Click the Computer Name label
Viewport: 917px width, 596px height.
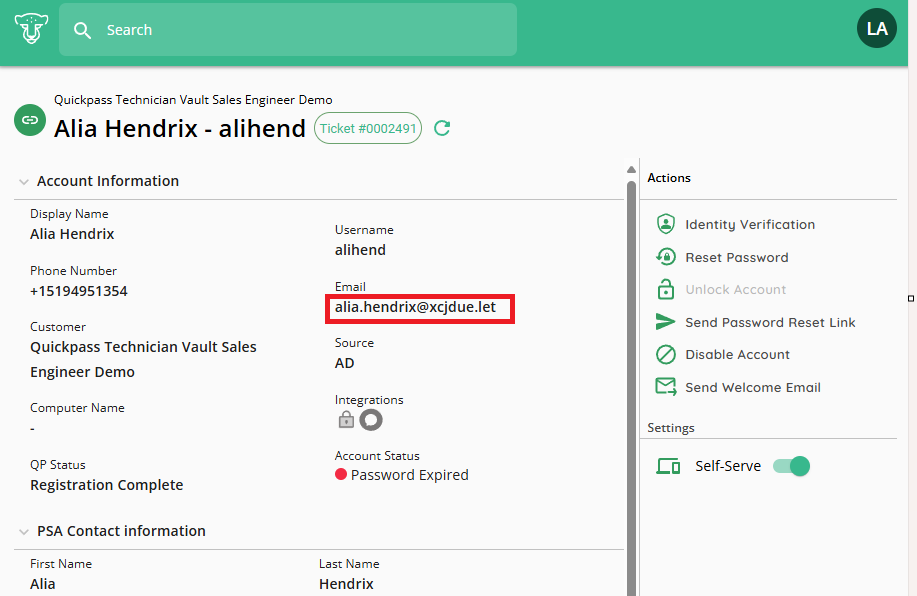click(77, 408)
